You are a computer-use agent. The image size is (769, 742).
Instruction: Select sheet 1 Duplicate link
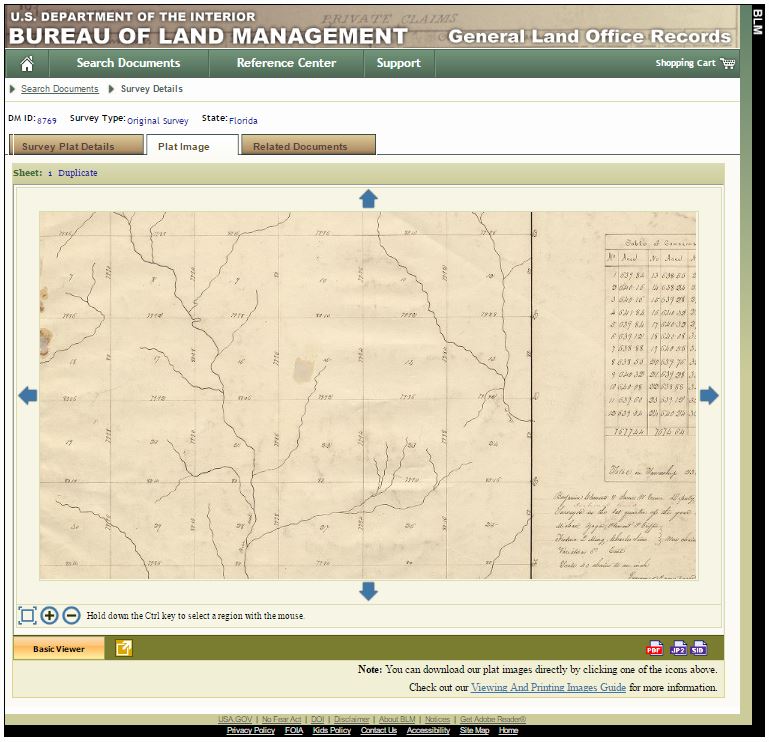click(x=73, y=173)
